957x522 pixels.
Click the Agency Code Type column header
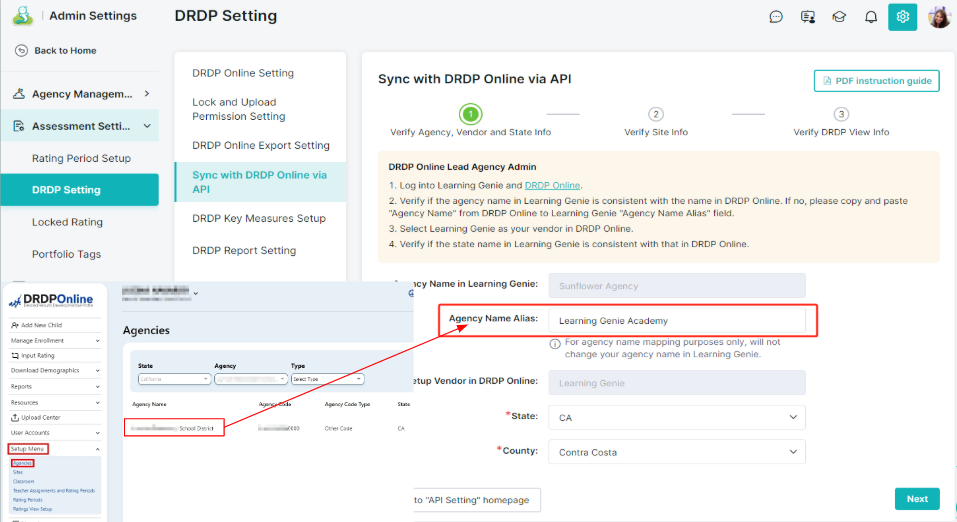tap(347, 404)
